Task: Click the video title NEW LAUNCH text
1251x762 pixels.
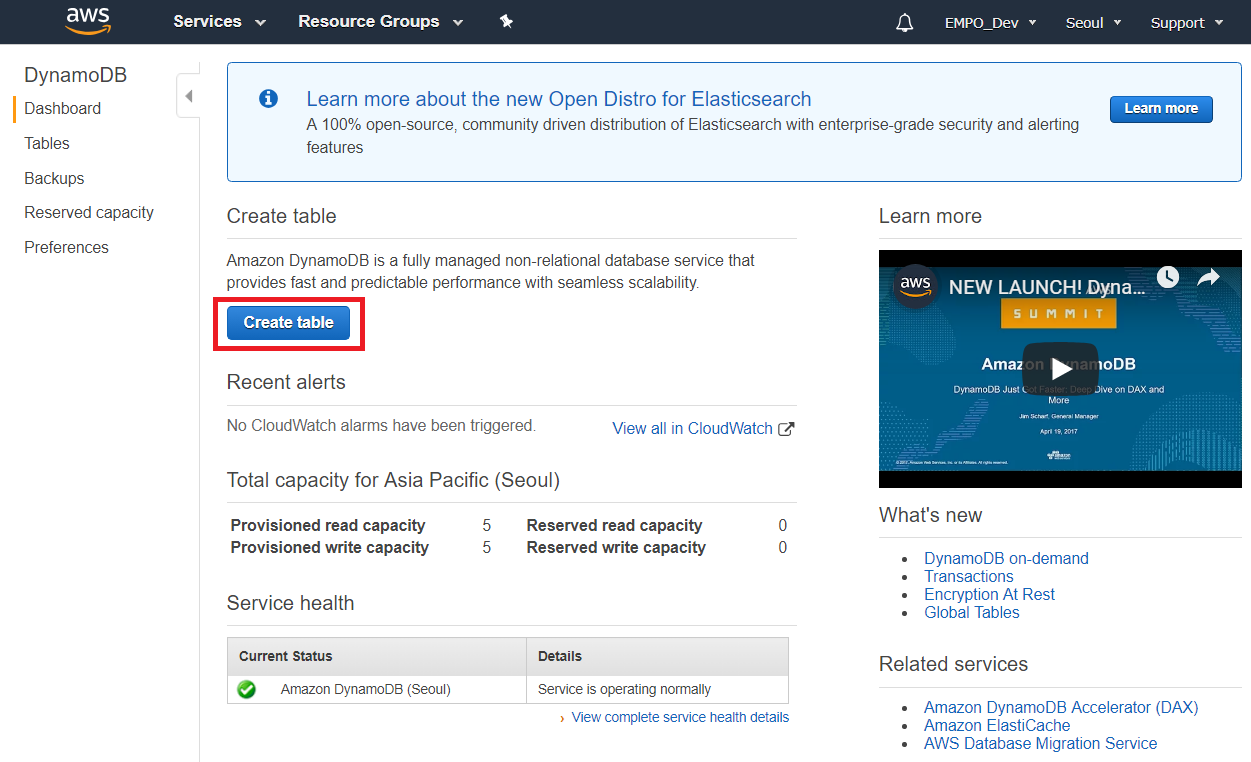Action: (x=1047, y=287)
